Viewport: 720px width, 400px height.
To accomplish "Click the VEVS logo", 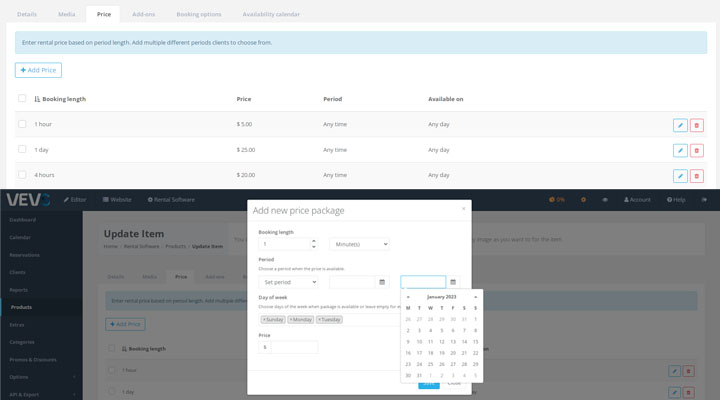I will (x=28, y=200).
